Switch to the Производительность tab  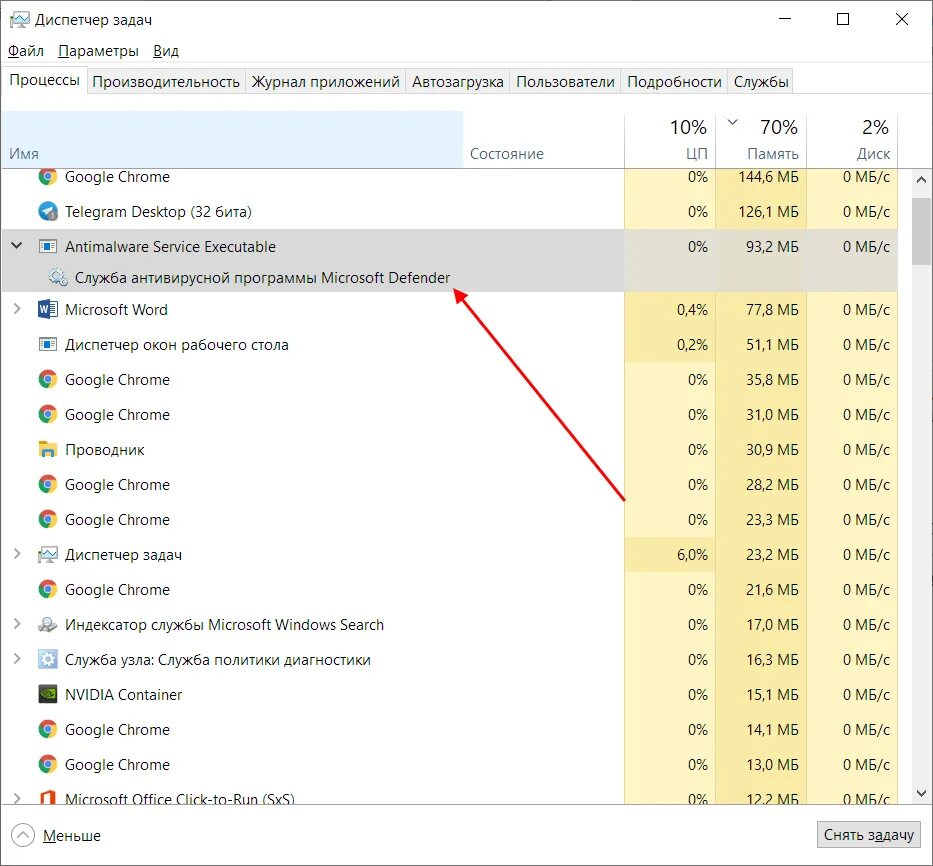(x=166, y=82)
